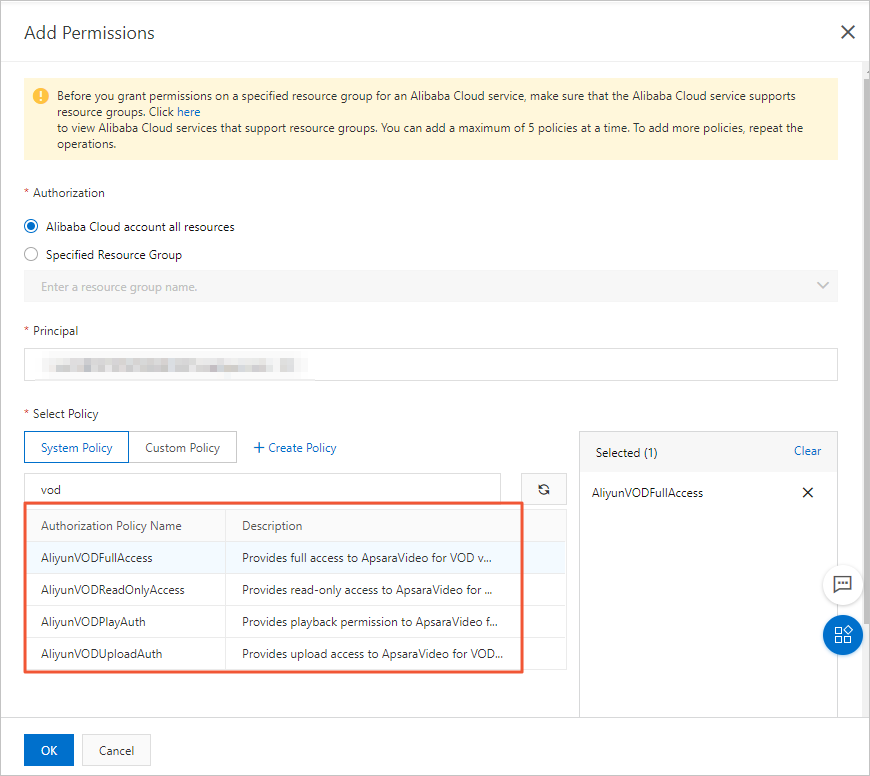Select AliyunVODFullAccess policy row
Screen dimensions: 870x776
tap(295, 557)
